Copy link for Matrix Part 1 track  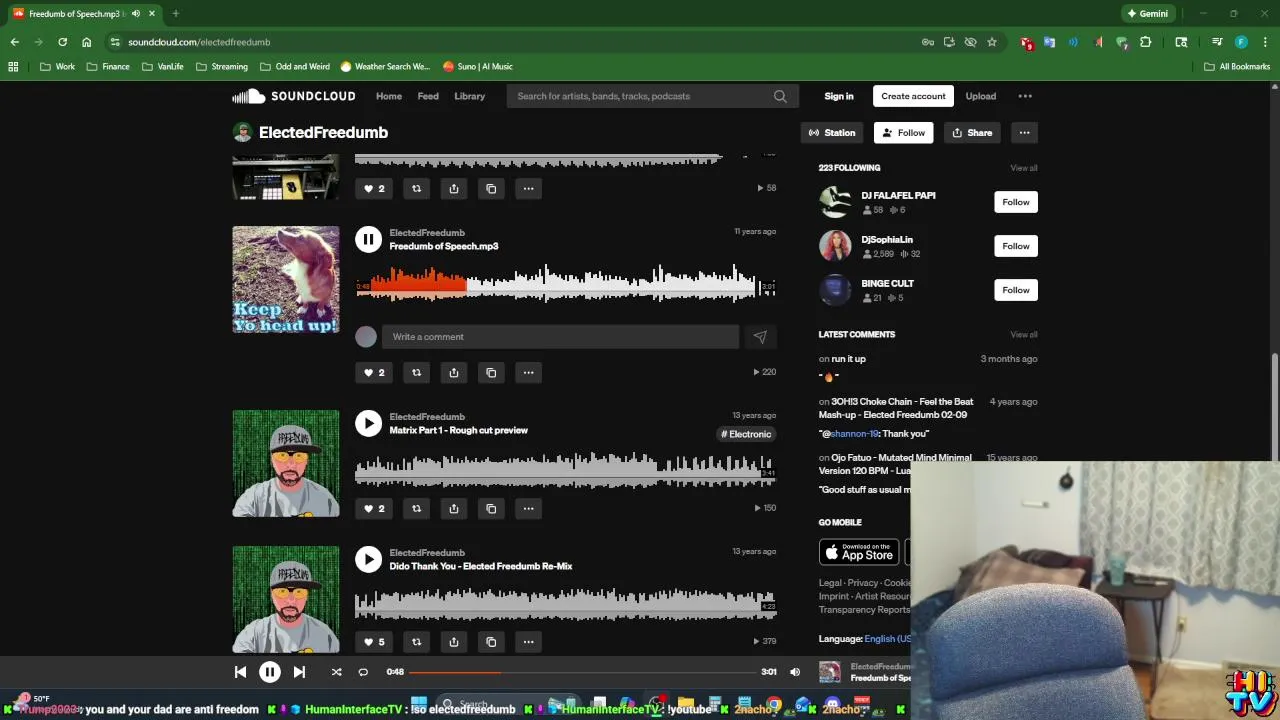491,508
